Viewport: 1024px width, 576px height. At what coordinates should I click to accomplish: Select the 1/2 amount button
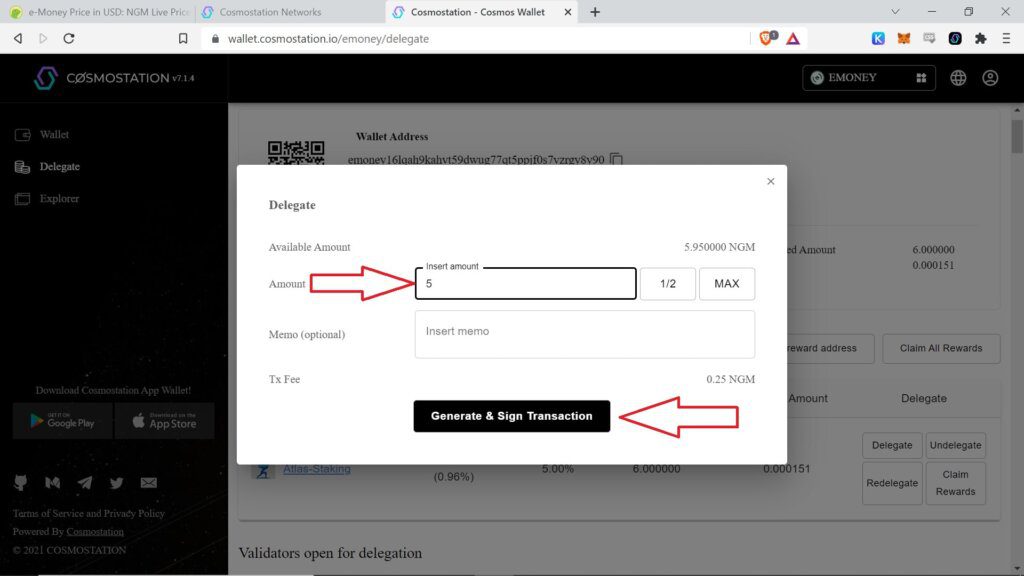667,283
